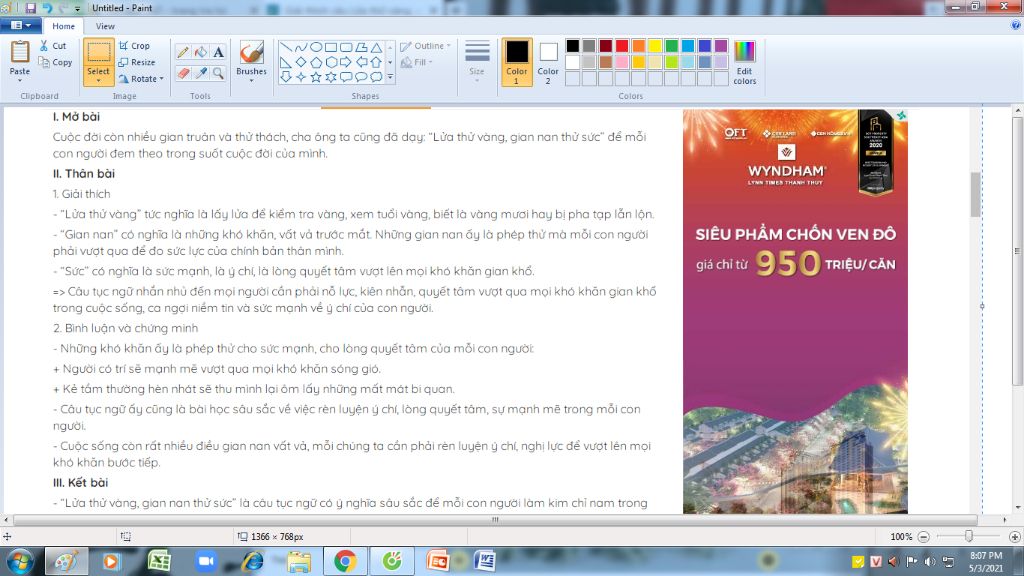Select Color 1 foreground button

coord(517,62)
